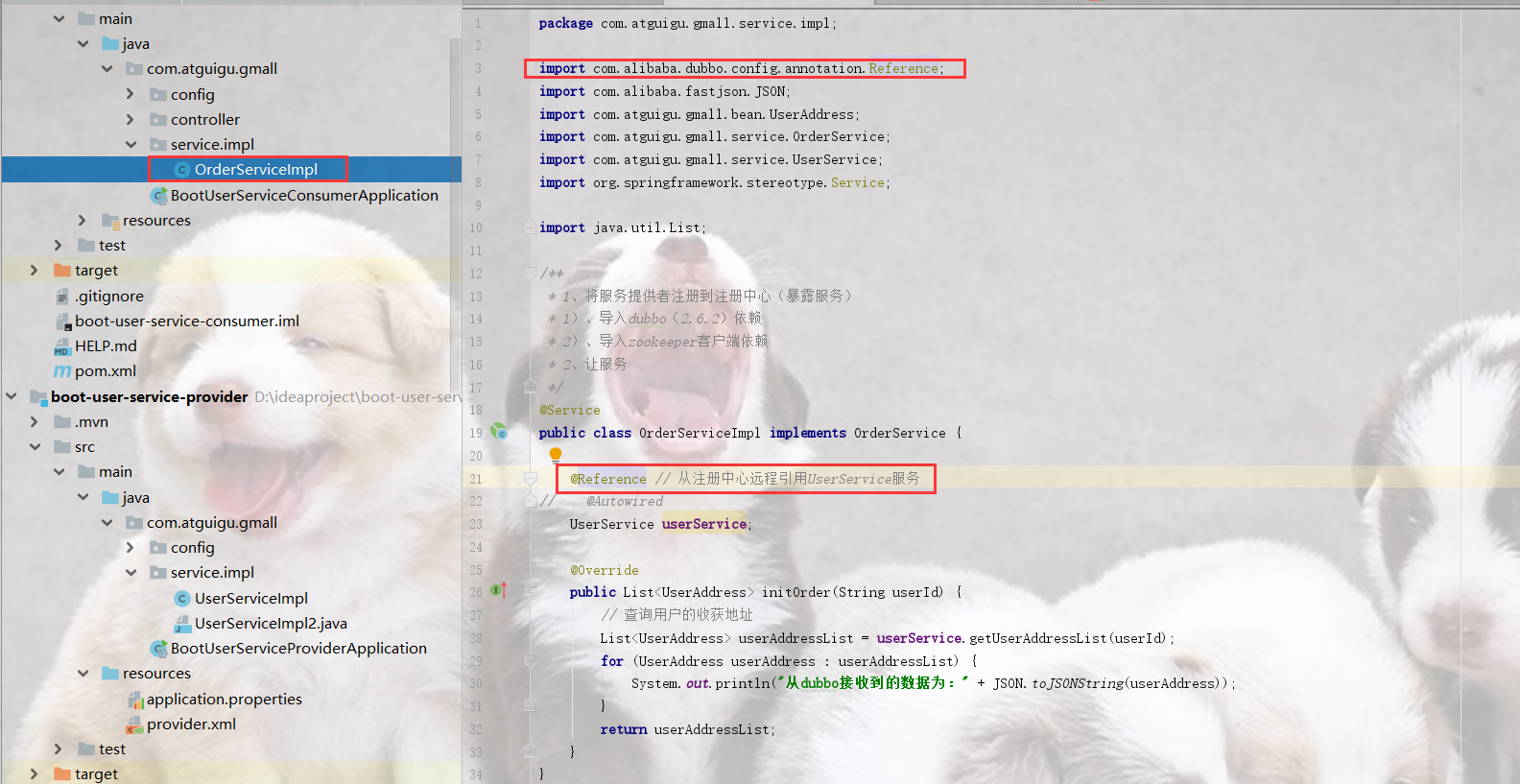Image resolution: width=1520 pixels, height=784 pixels.
Task: Click the provider.xml file icon
Action: click(x=135, y=725)
